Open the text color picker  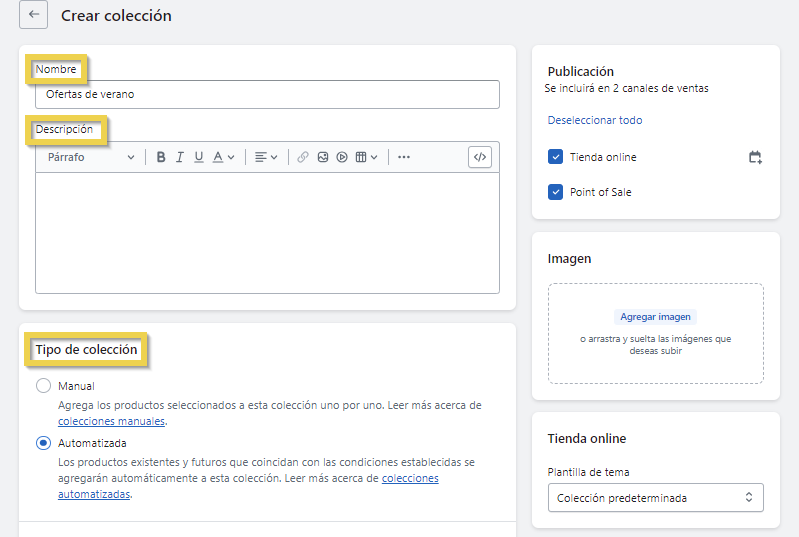coord(223,157)
